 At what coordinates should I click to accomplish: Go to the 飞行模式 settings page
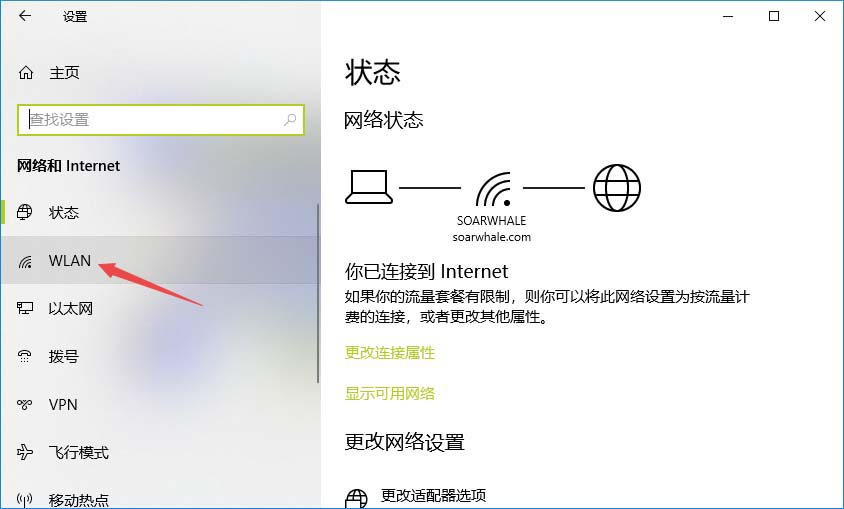pos(160,452)
